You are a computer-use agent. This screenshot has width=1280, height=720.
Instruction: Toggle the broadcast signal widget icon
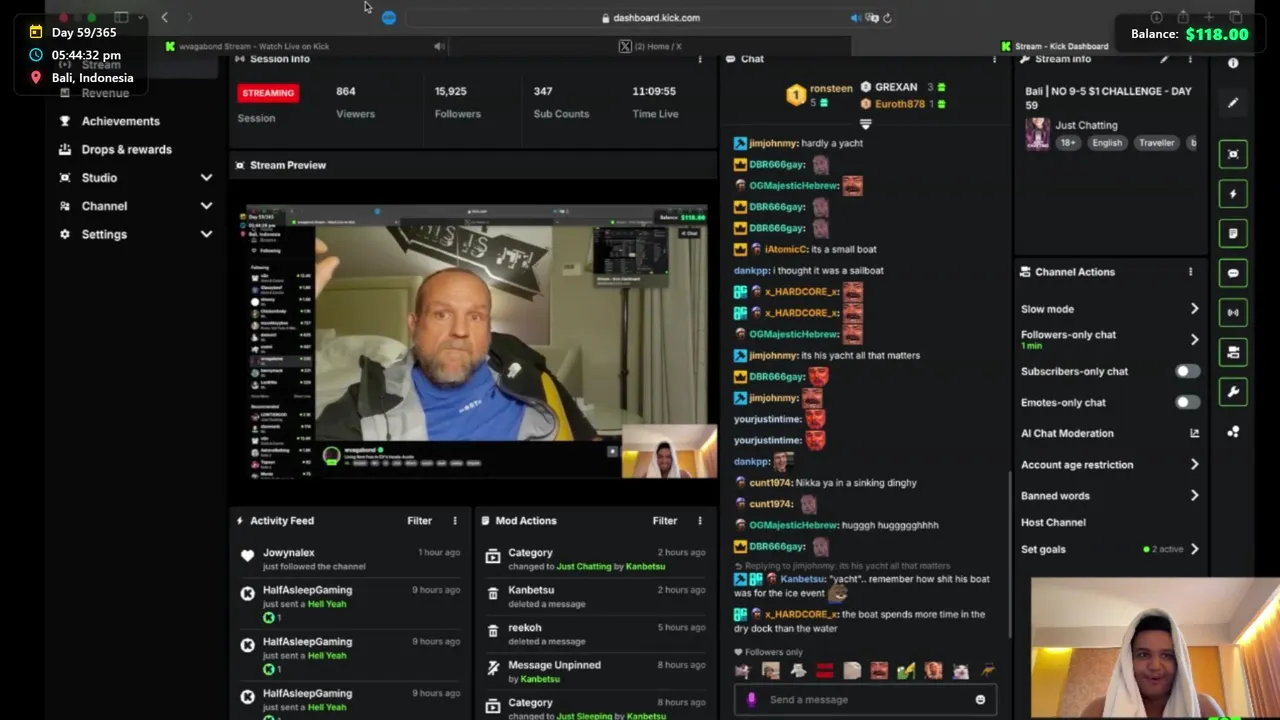click(1233, 312)
